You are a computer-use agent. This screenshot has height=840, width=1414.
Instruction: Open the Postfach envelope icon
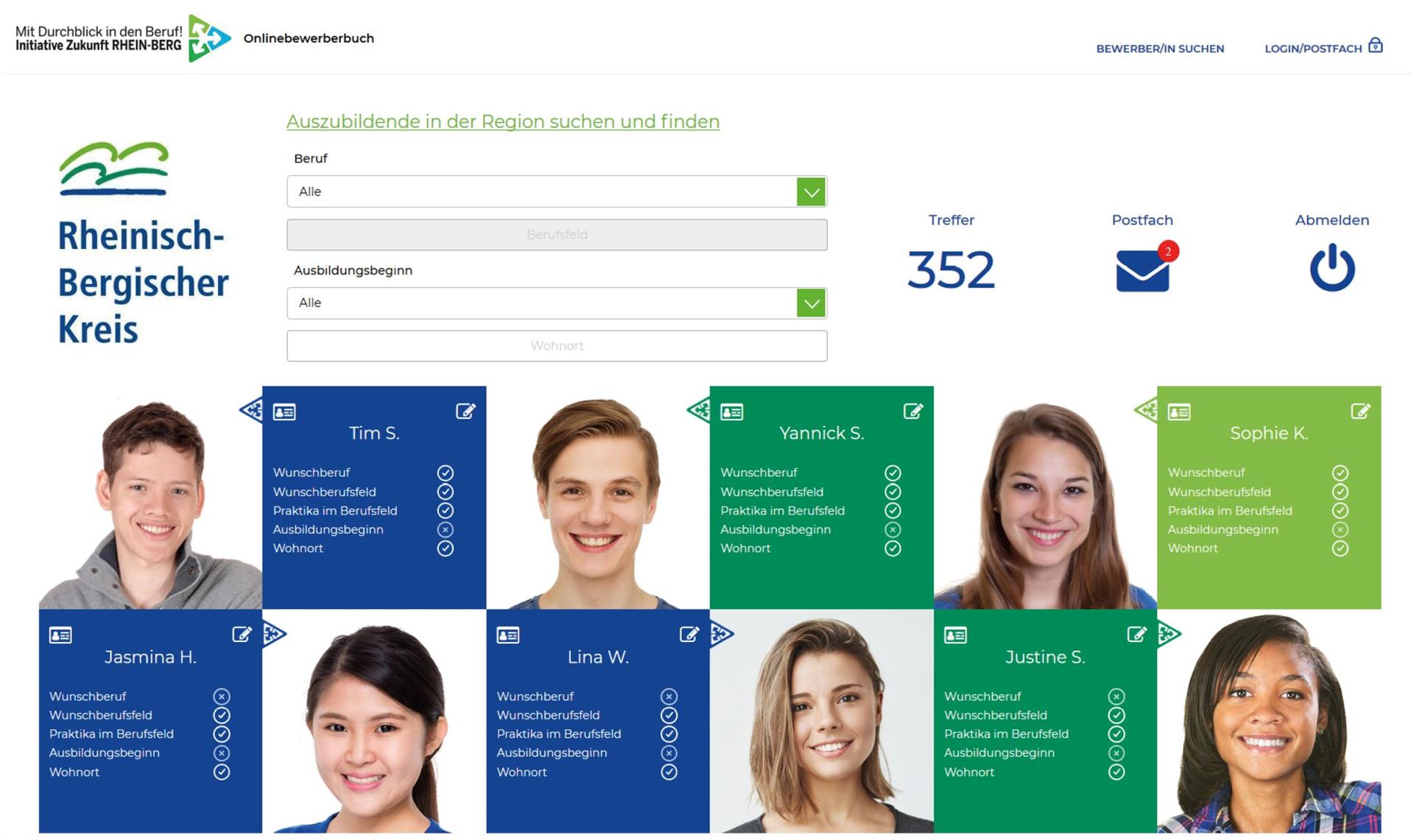coord(1142,271)
